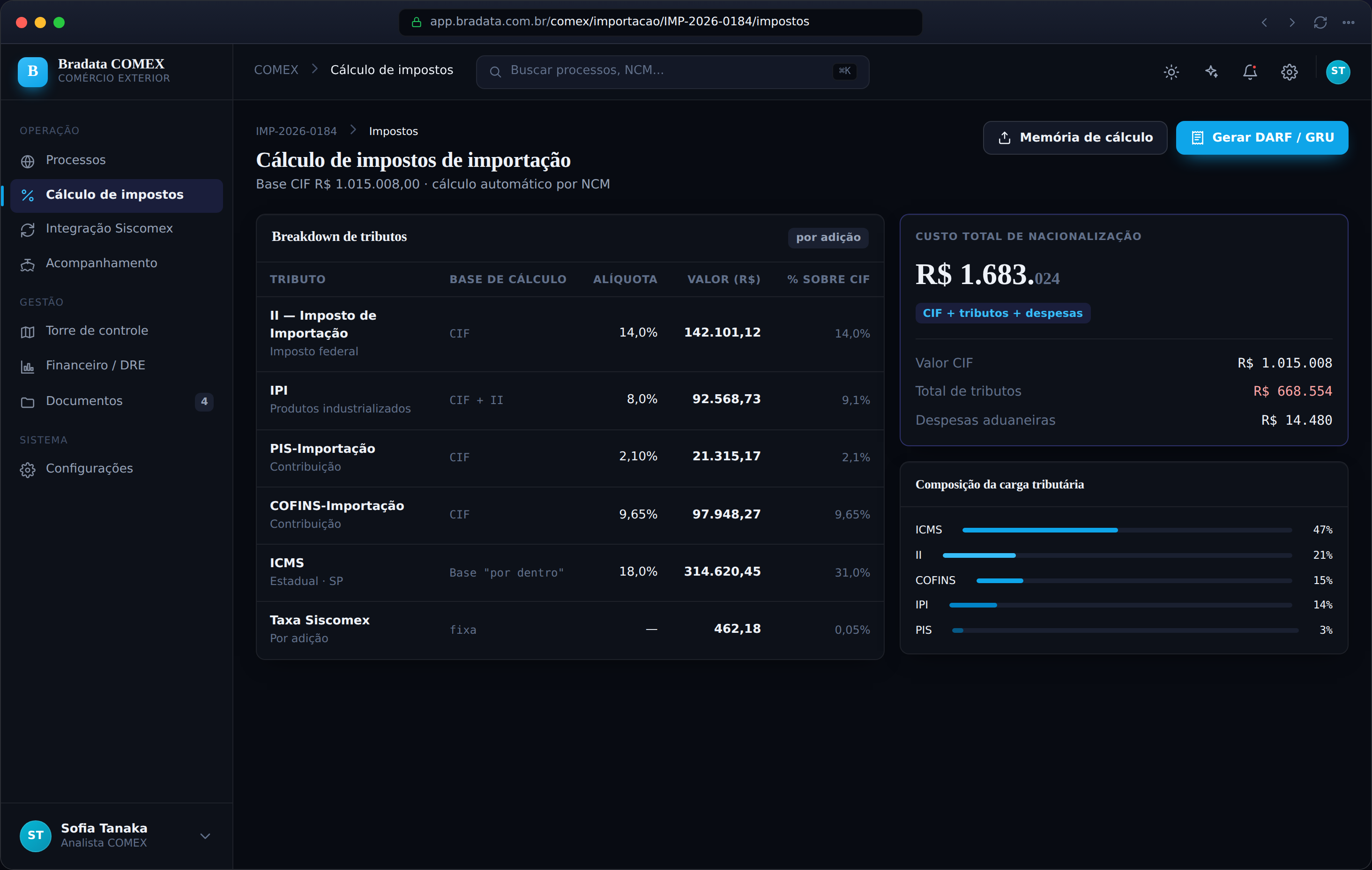Screen dimensions: 1372x870
Task: Click the browser back arrow
Action: tap(1264, 23)
